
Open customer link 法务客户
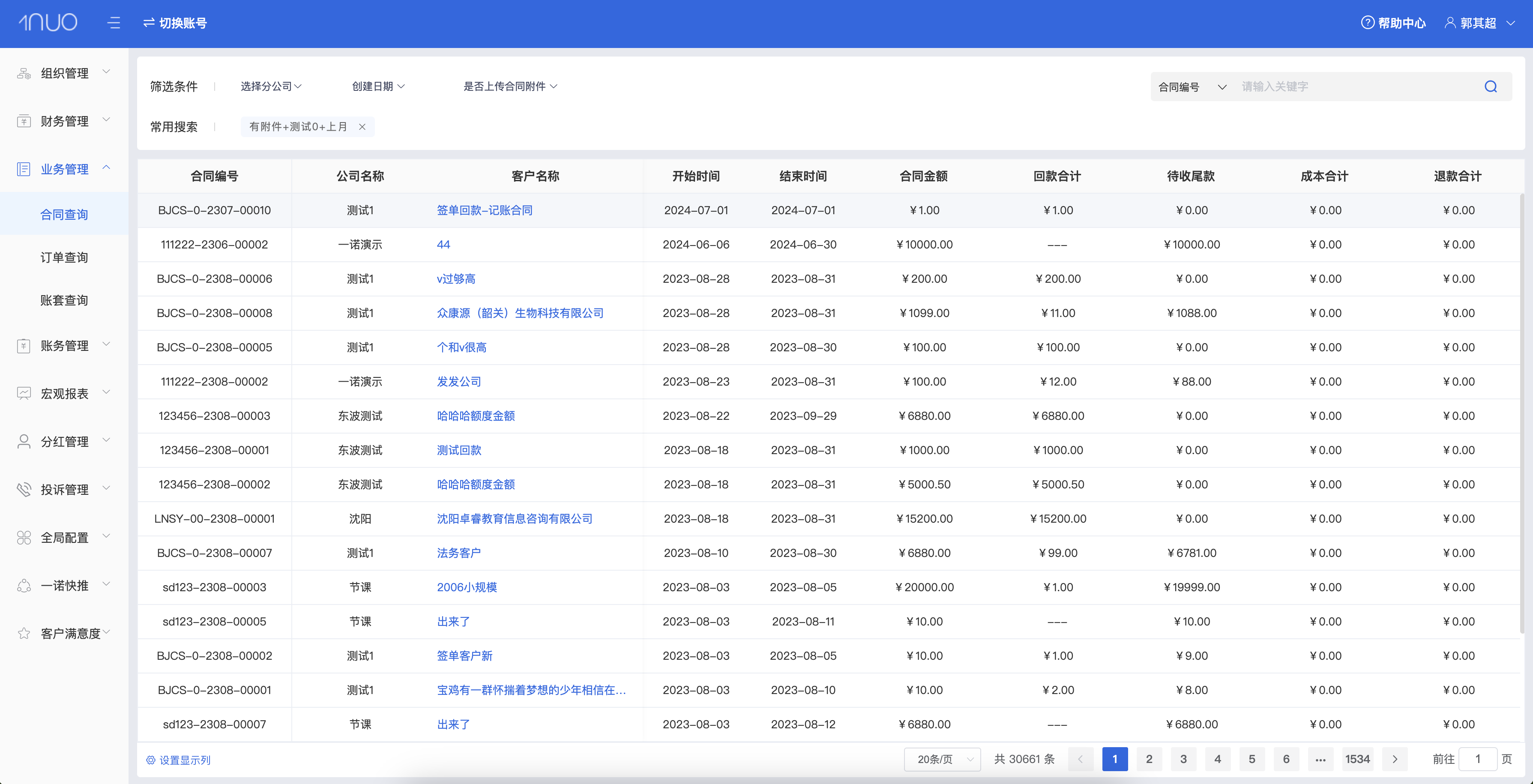pos(459,553)
